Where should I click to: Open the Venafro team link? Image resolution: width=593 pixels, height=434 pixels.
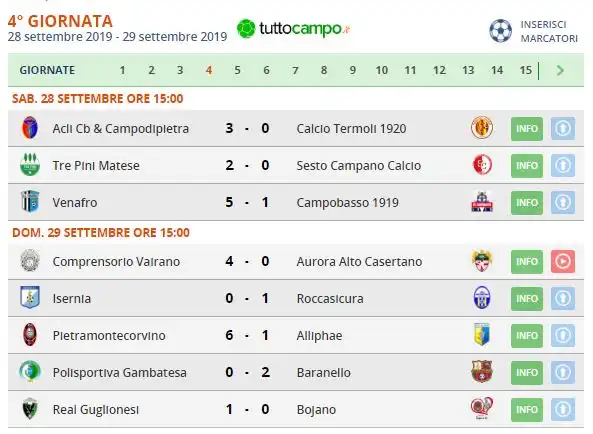click(x=75, y=203)
